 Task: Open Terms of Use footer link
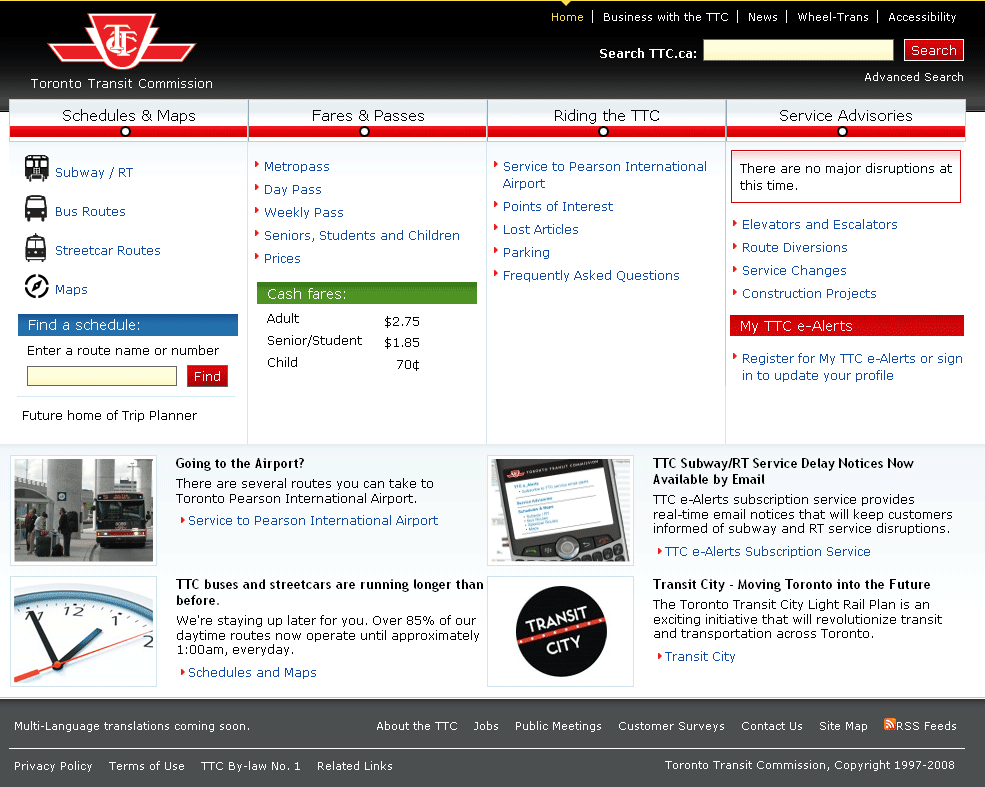click(x=146, y=766)
